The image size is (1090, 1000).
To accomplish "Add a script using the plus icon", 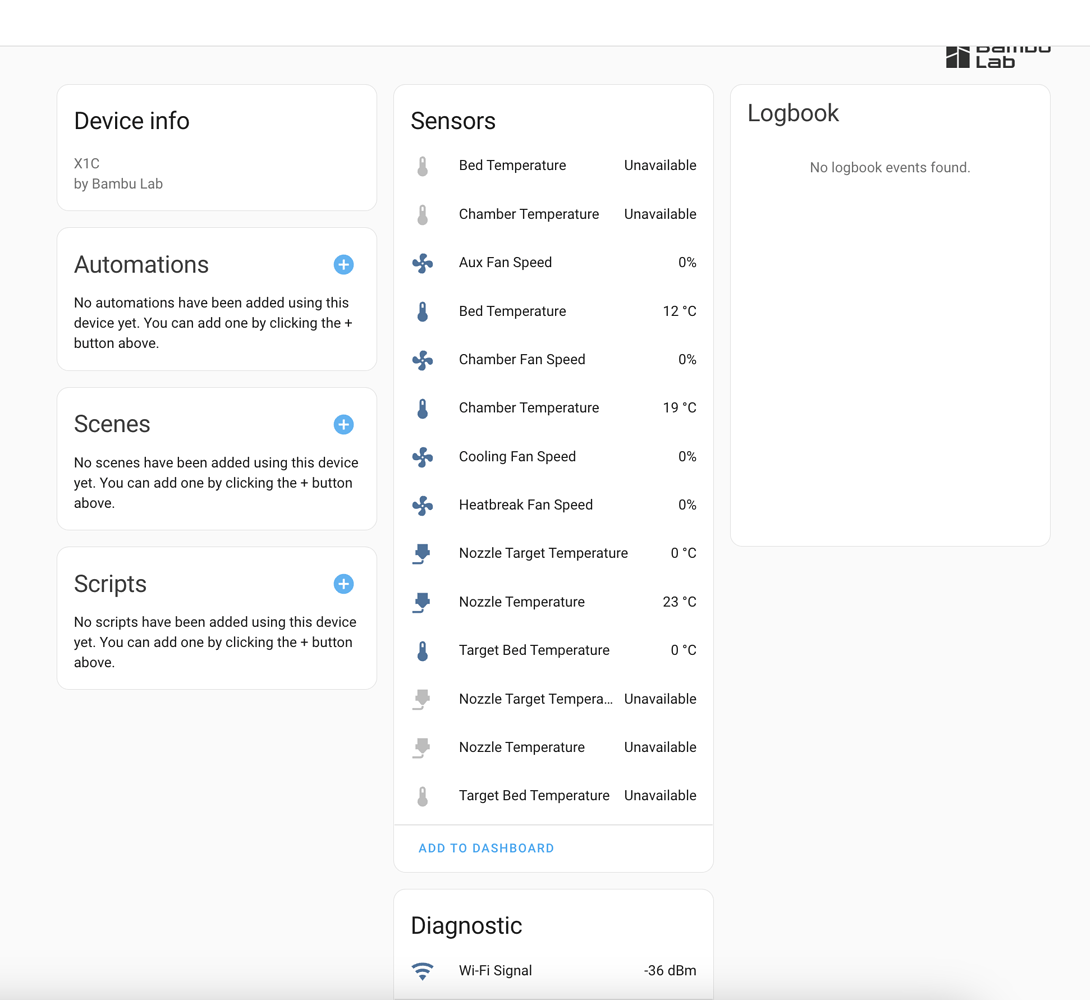I will [x=343, y=584].
